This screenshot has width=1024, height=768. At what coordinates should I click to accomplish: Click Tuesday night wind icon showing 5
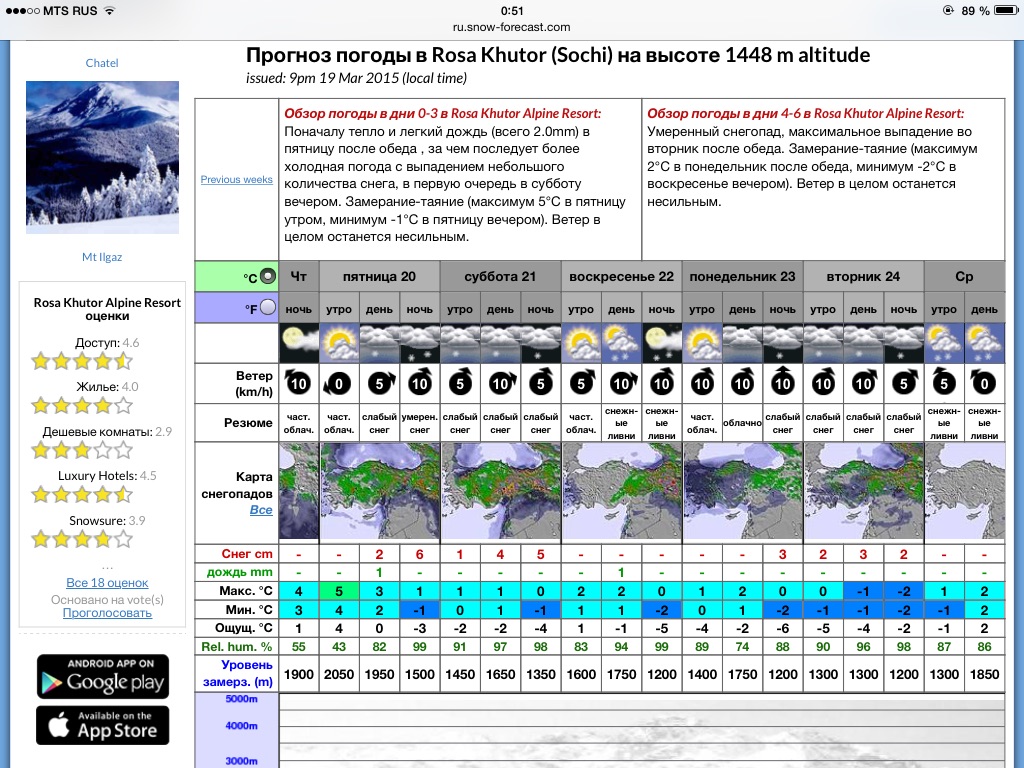point(904,383)
